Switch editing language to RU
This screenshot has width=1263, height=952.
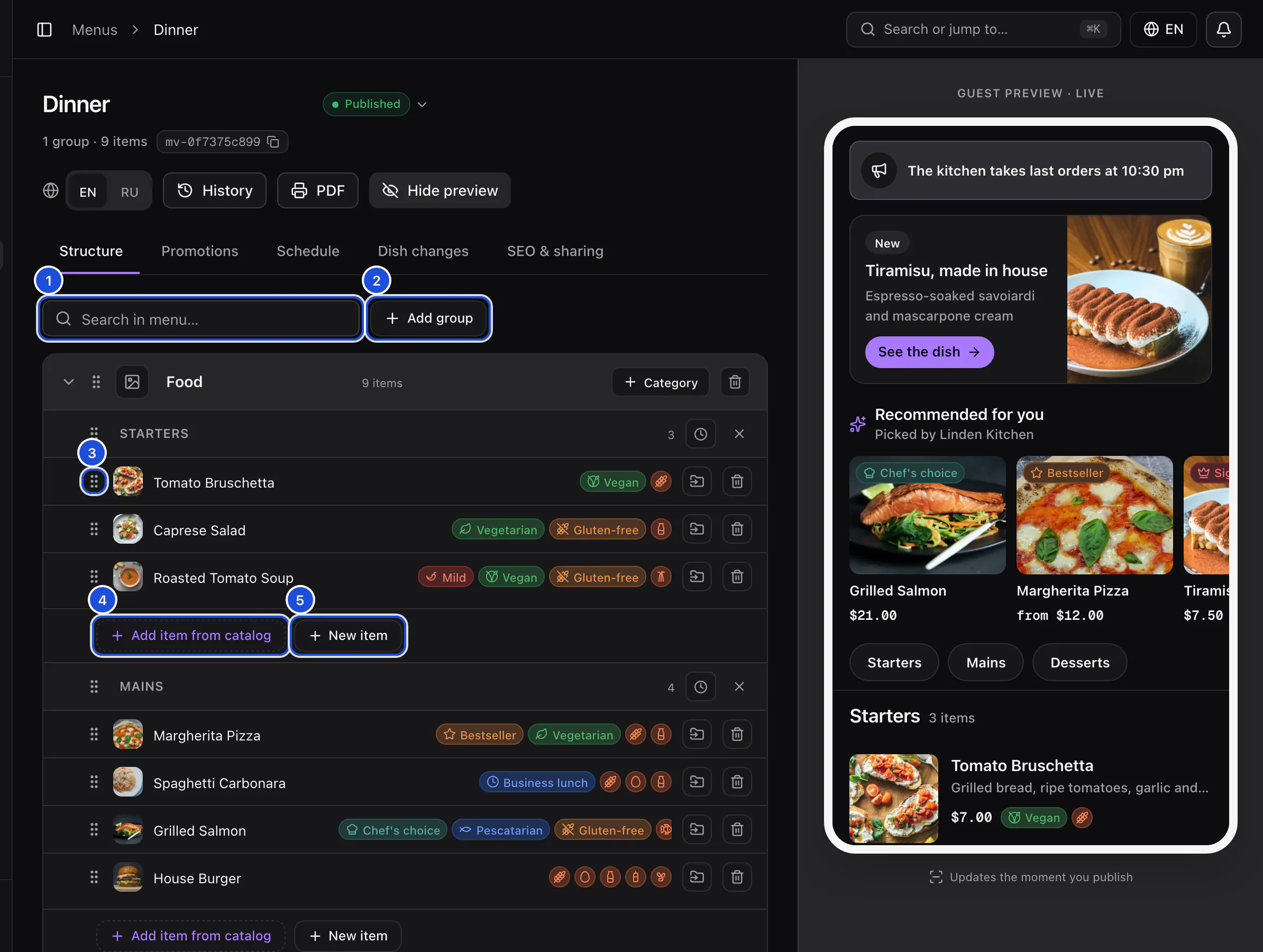tap(130, 192)
